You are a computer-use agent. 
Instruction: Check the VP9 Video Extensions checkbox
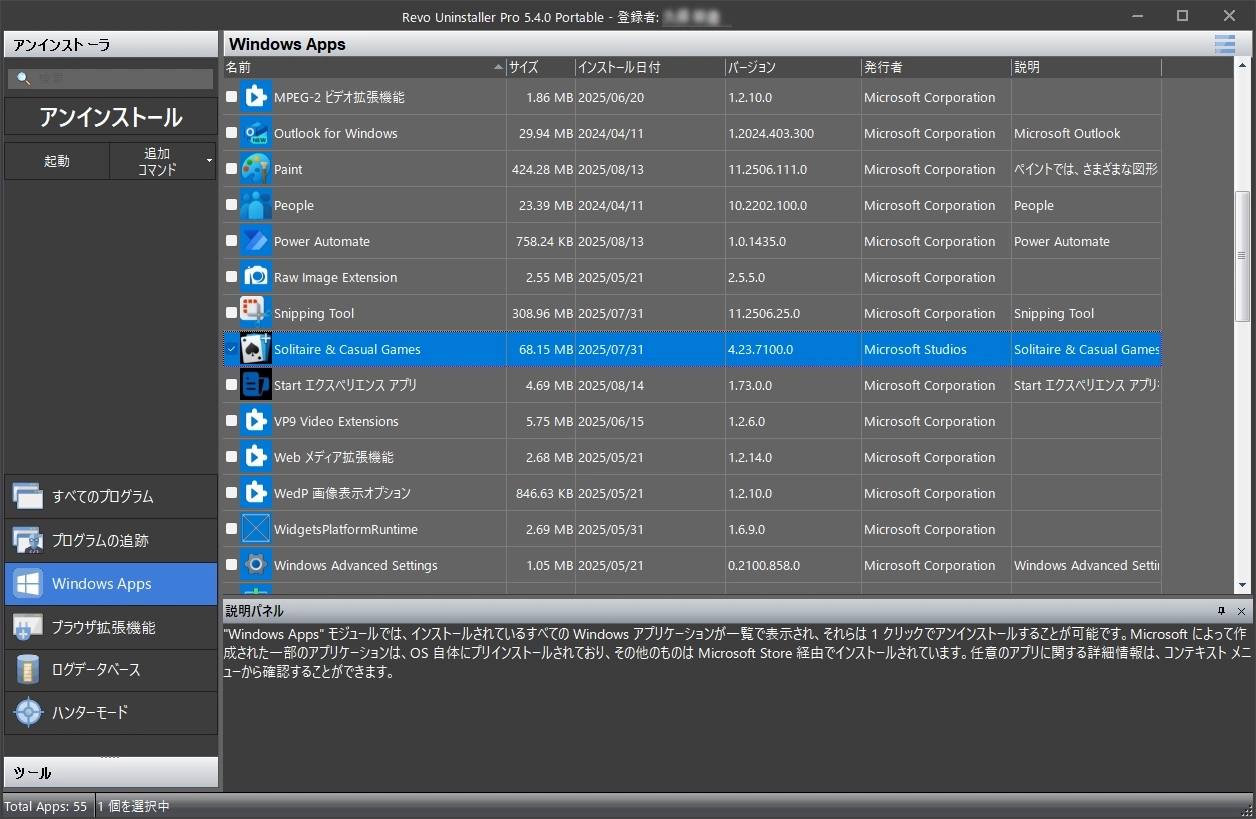pyautogui.click(x=232, y=421)
